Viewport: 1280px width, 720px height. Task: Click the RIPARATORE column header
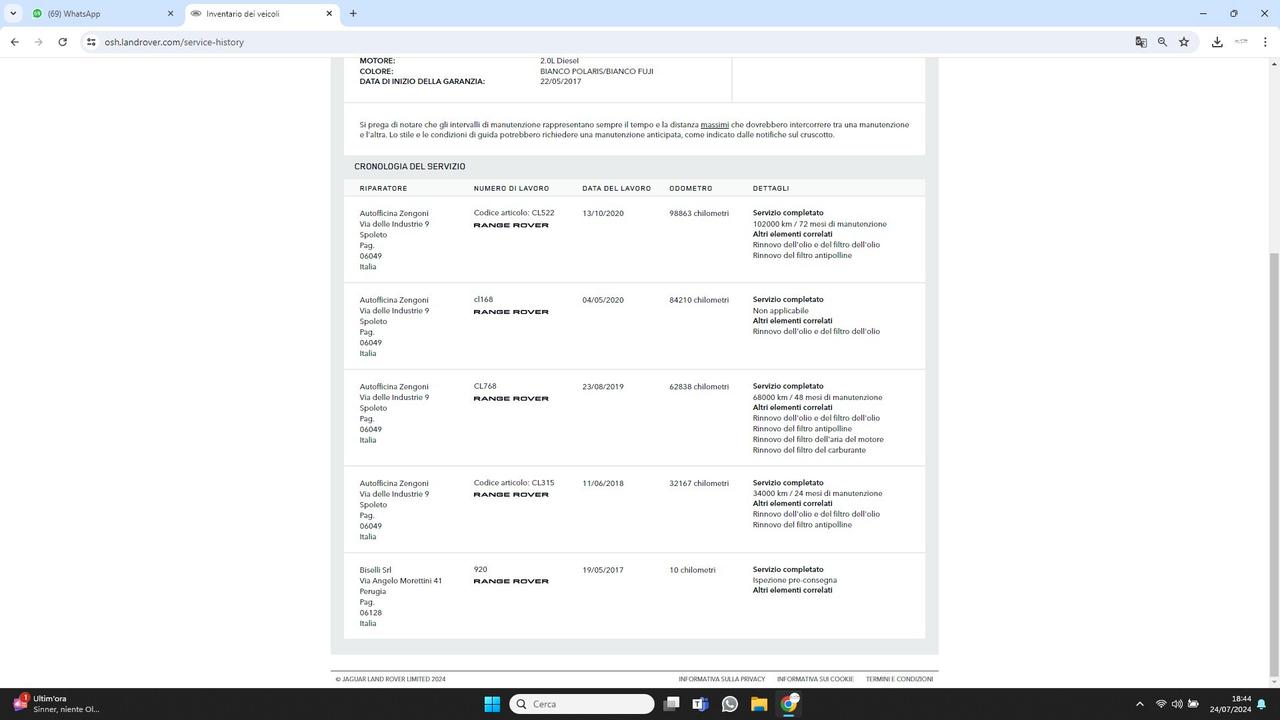point(383,188)
